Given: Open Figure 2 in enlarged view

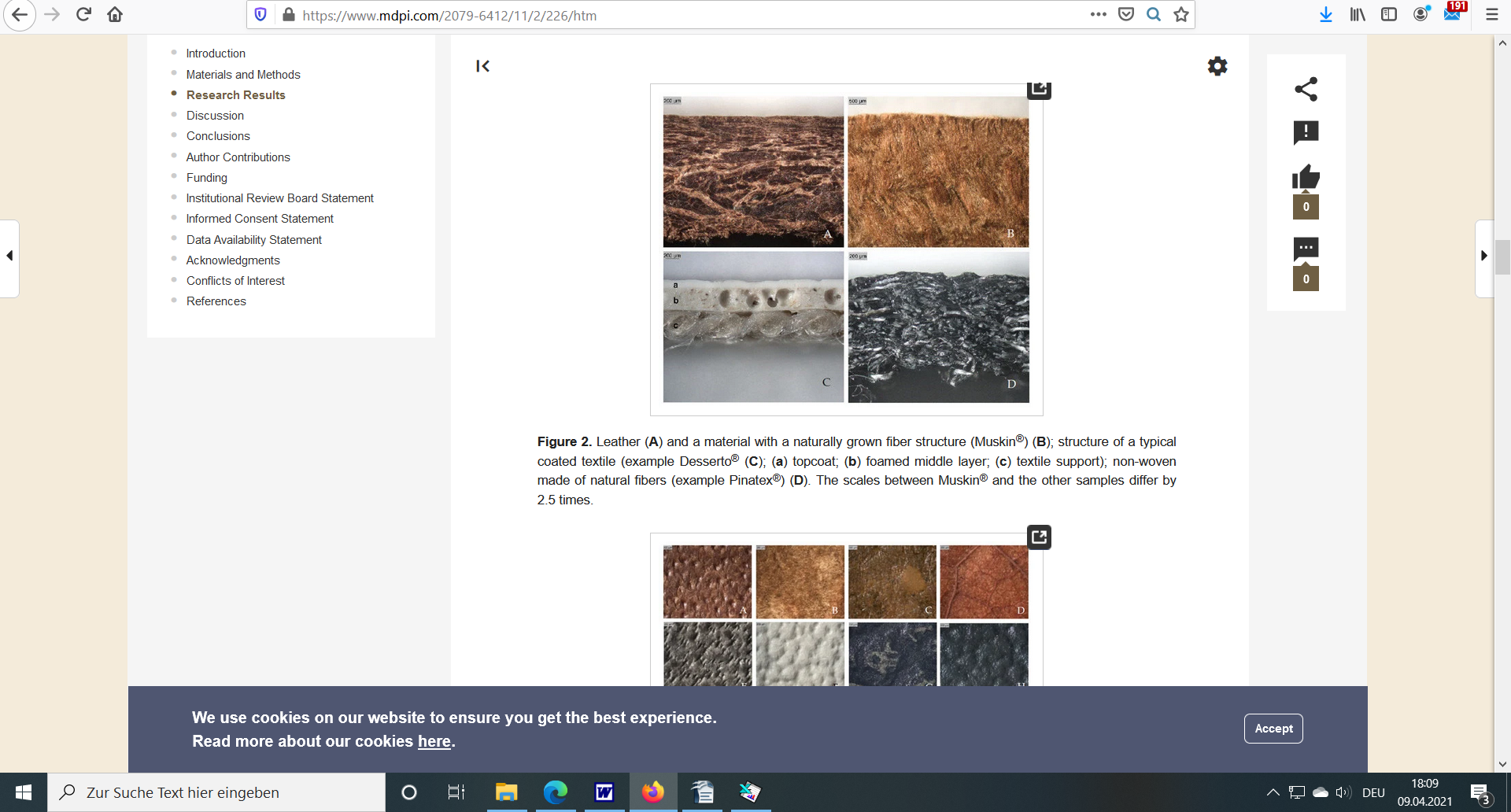Looking at the screenshot, I should pos(1039,88).
